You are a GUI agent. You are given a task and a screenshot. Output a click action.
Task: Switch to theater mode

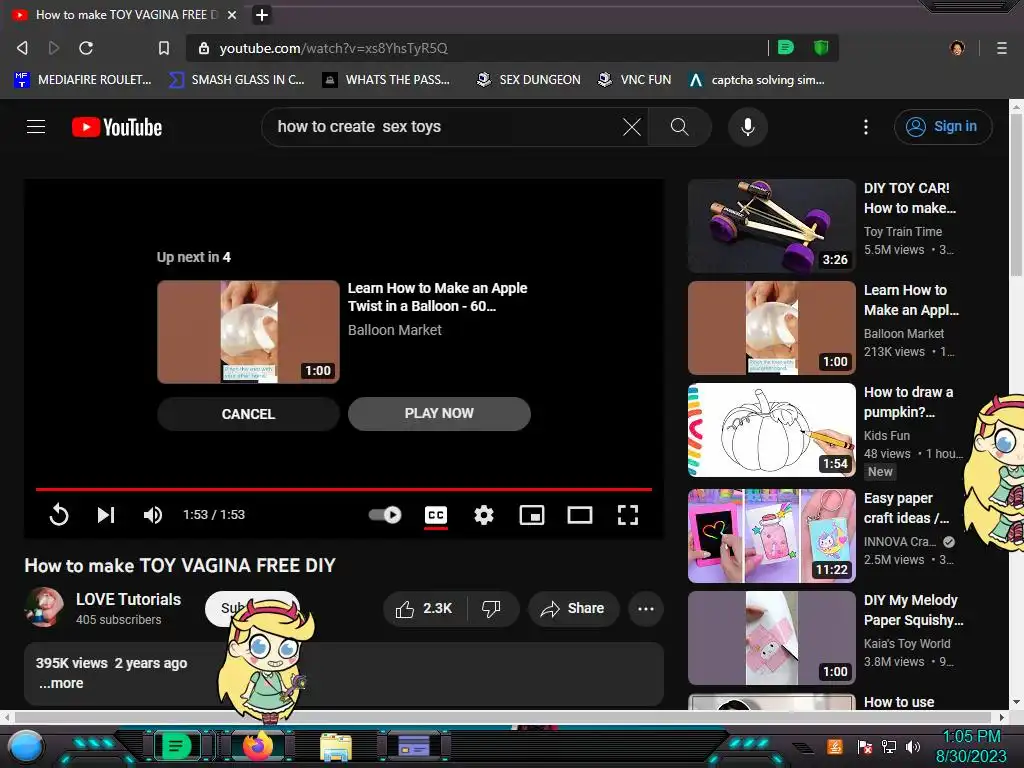580,515
